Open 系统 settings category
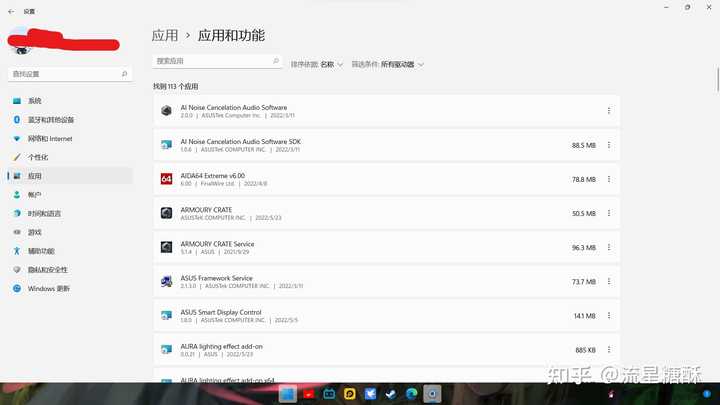The width and height of the screenshot is (720, 405). [x=70, y=101]
